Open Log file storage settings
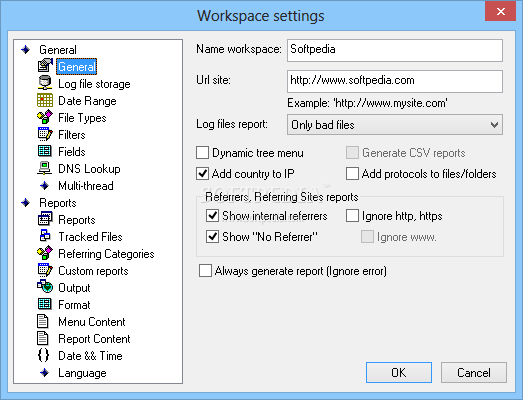The image size is (523, 400). click(94, 84)
